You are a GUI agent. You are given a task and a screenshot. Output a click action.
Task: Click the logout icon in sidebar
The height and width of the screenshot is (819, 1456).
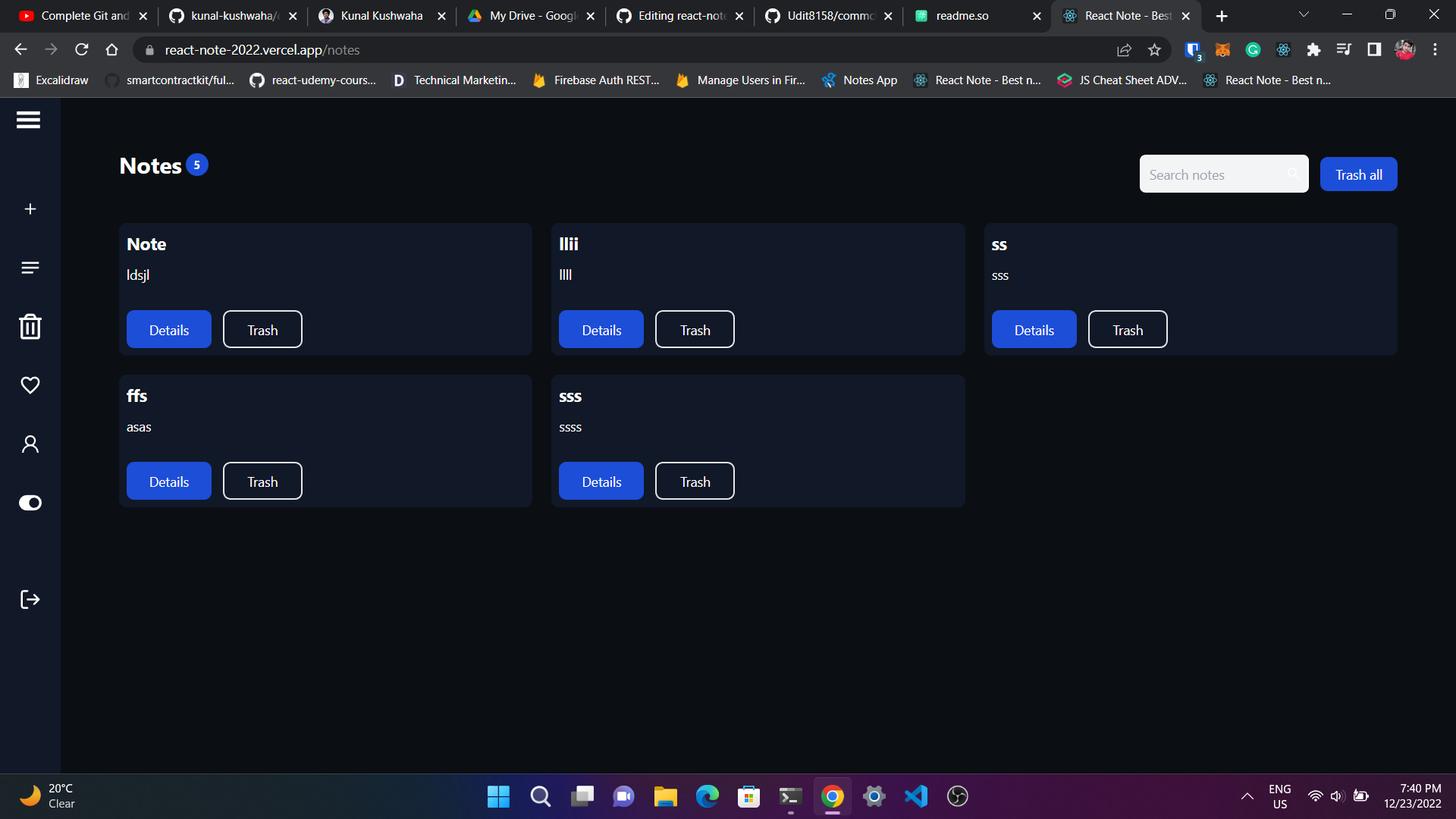(30, 600)
